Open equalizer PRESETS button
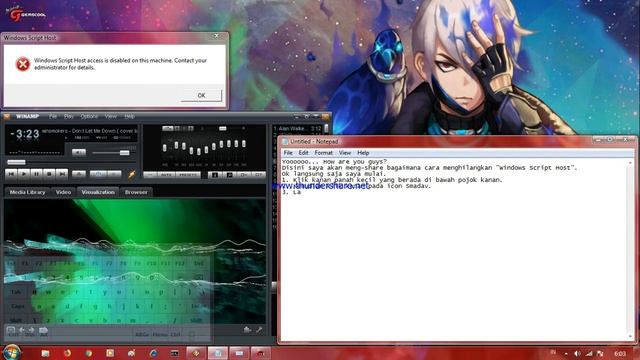Image resolution: width=640 pixels, height=360 pixels. tap(188, 175)
